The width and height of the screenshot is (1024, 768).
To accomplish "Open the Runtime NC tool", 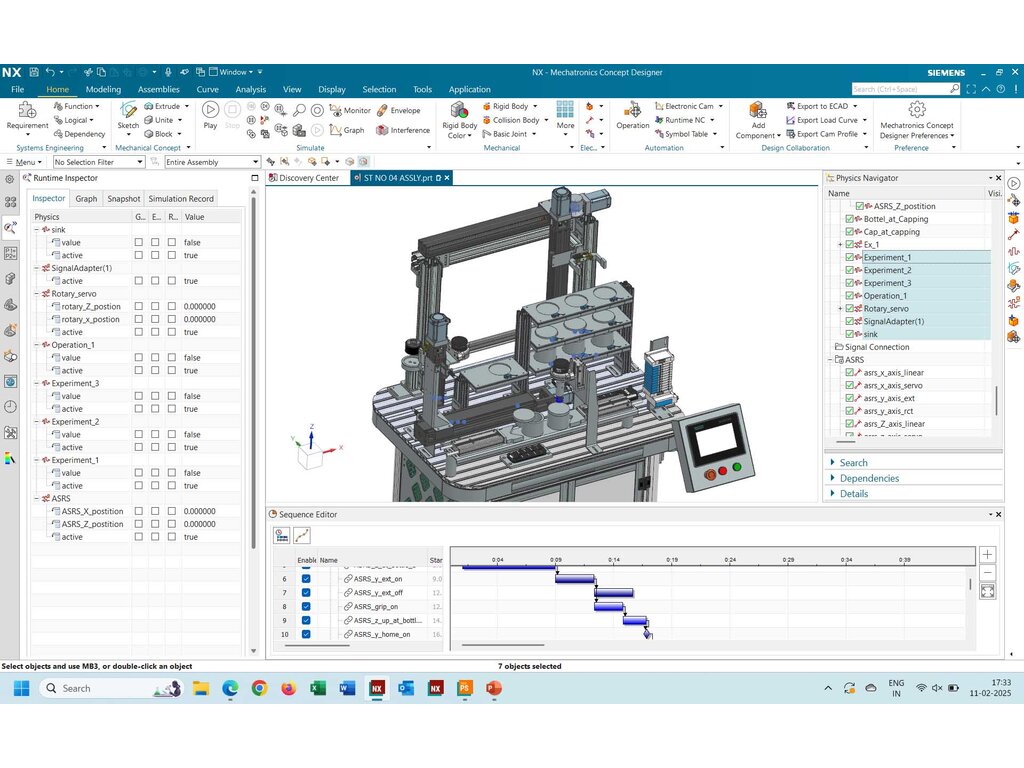I will coord(680,120).
